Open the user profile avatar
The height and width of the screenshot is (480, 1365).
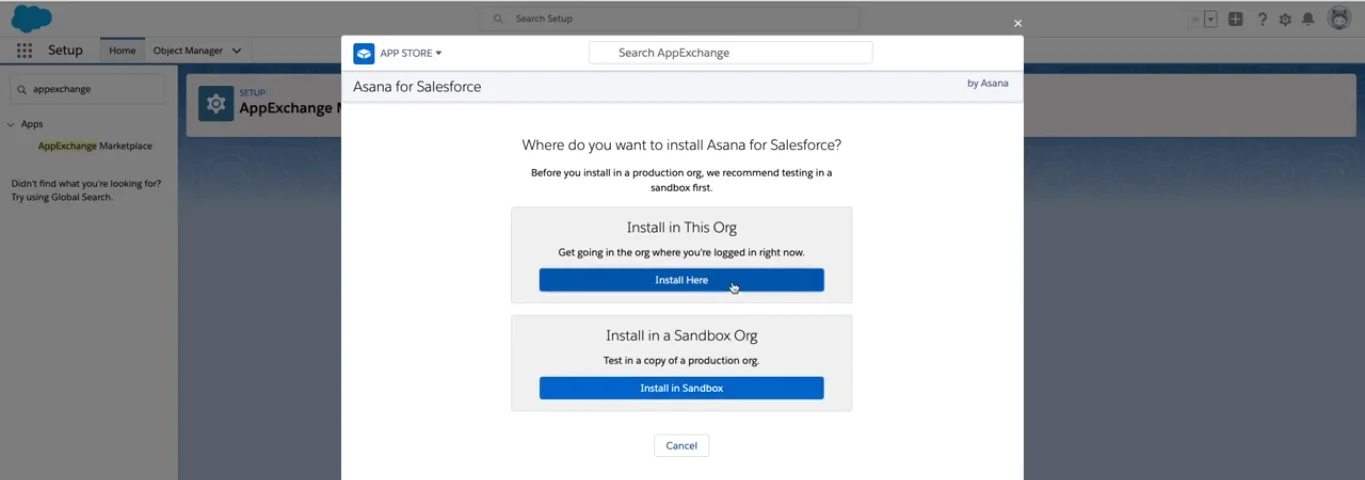(x=1339, y=18)
